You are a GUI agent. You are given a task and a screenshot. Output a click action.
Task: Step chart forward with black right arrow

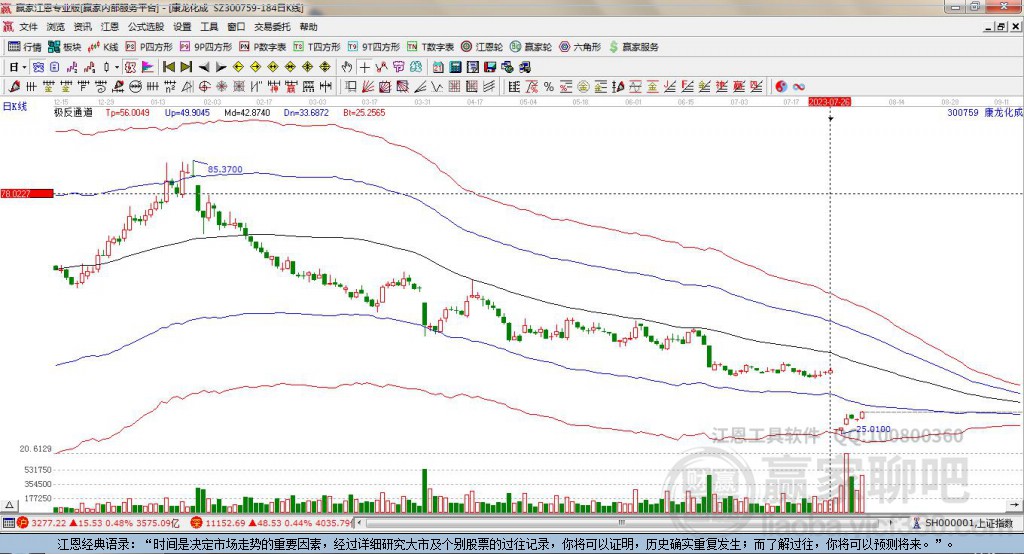coord(221,67)
